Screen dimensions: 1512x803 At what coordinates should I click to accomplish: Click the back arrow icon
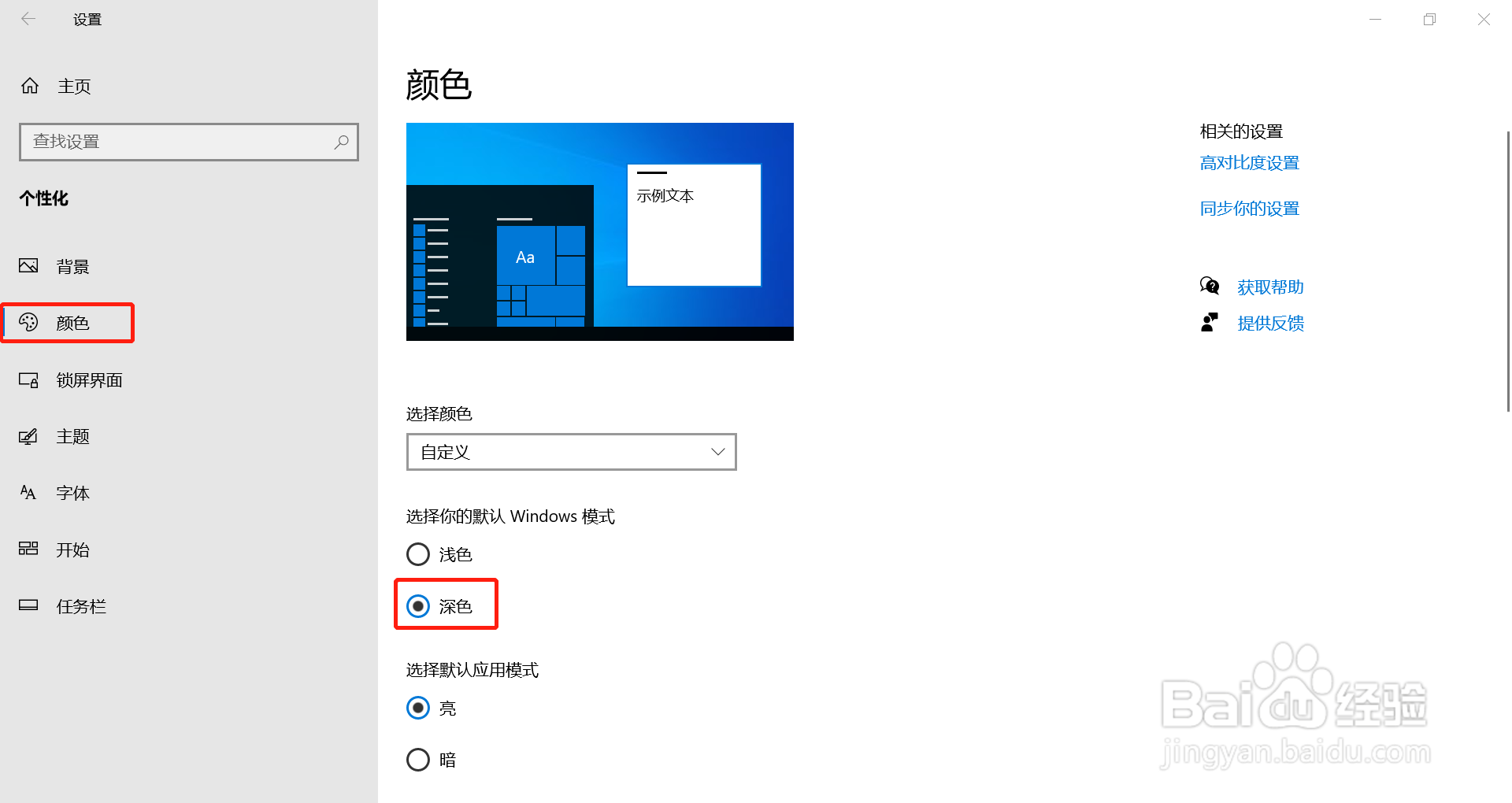pos(28,19)
